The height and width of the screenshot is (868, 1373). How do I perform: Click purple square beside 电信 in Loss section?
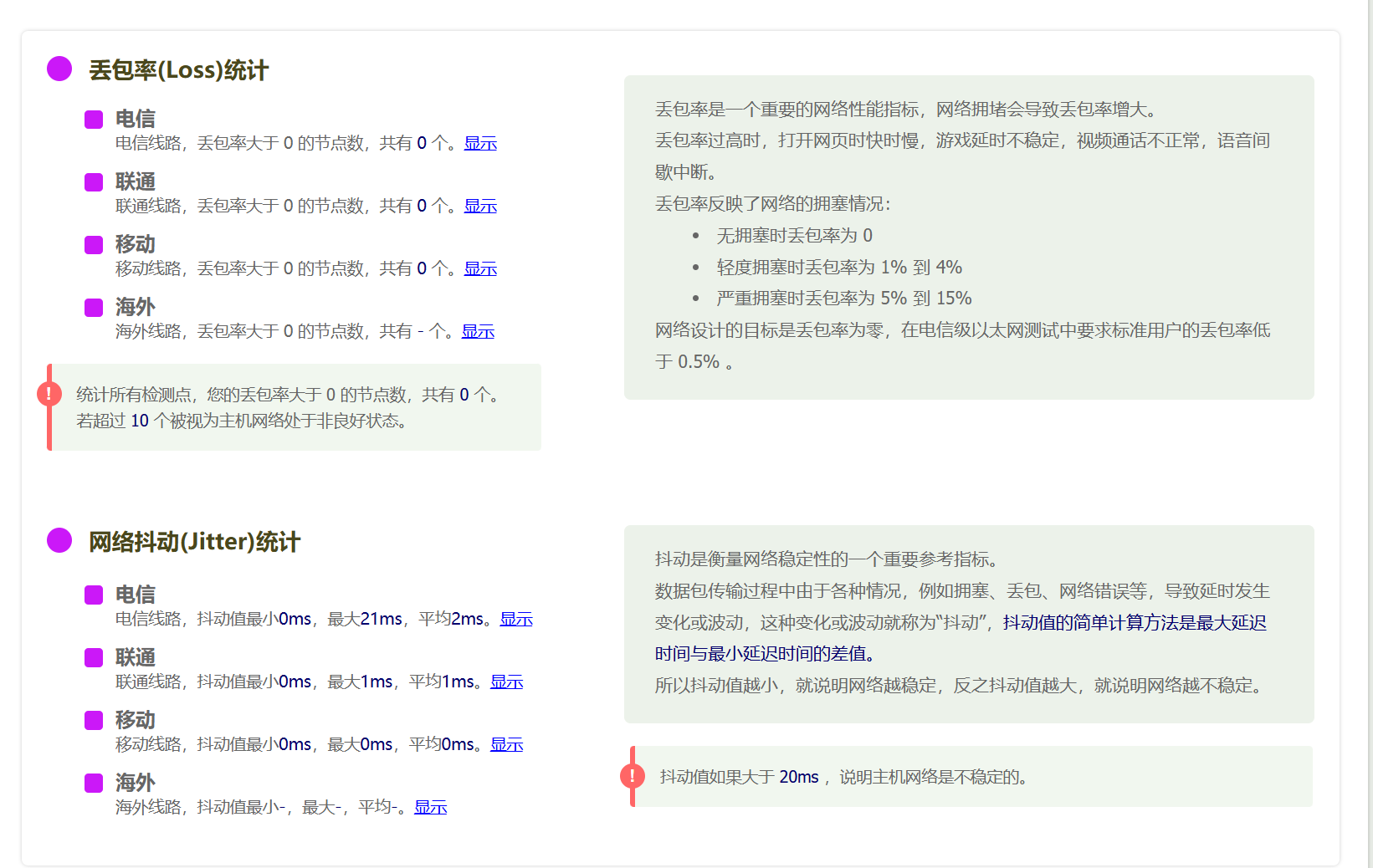point(94,120)
